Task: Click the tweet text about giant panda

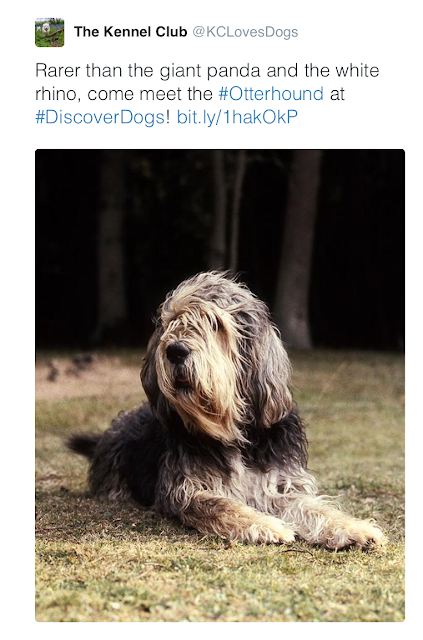Action: pyautogui.click(x=207, y=94)
